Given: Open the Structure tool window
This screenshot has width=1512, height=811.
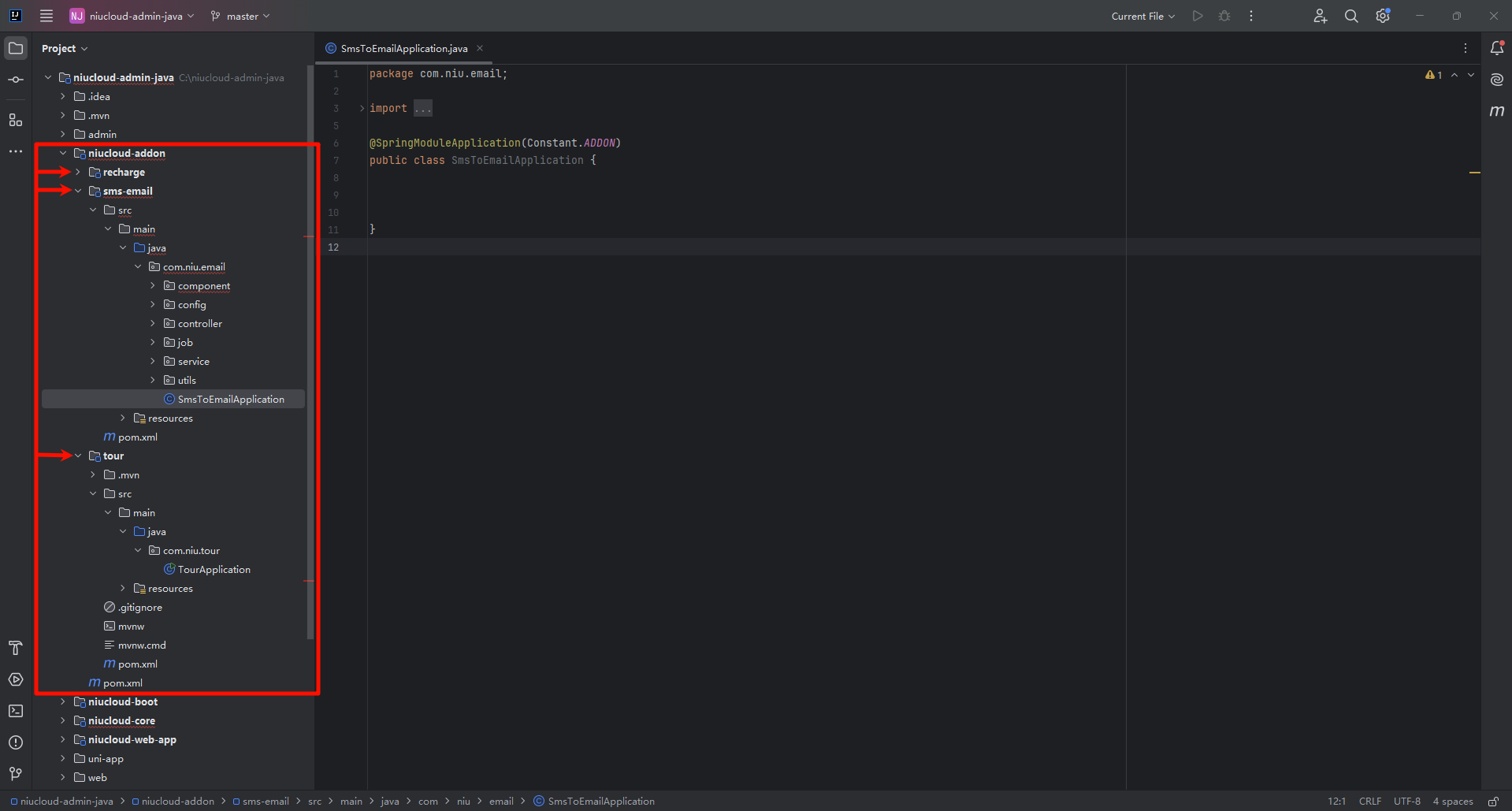Looking at the screenshot, I should coord(16,120).
